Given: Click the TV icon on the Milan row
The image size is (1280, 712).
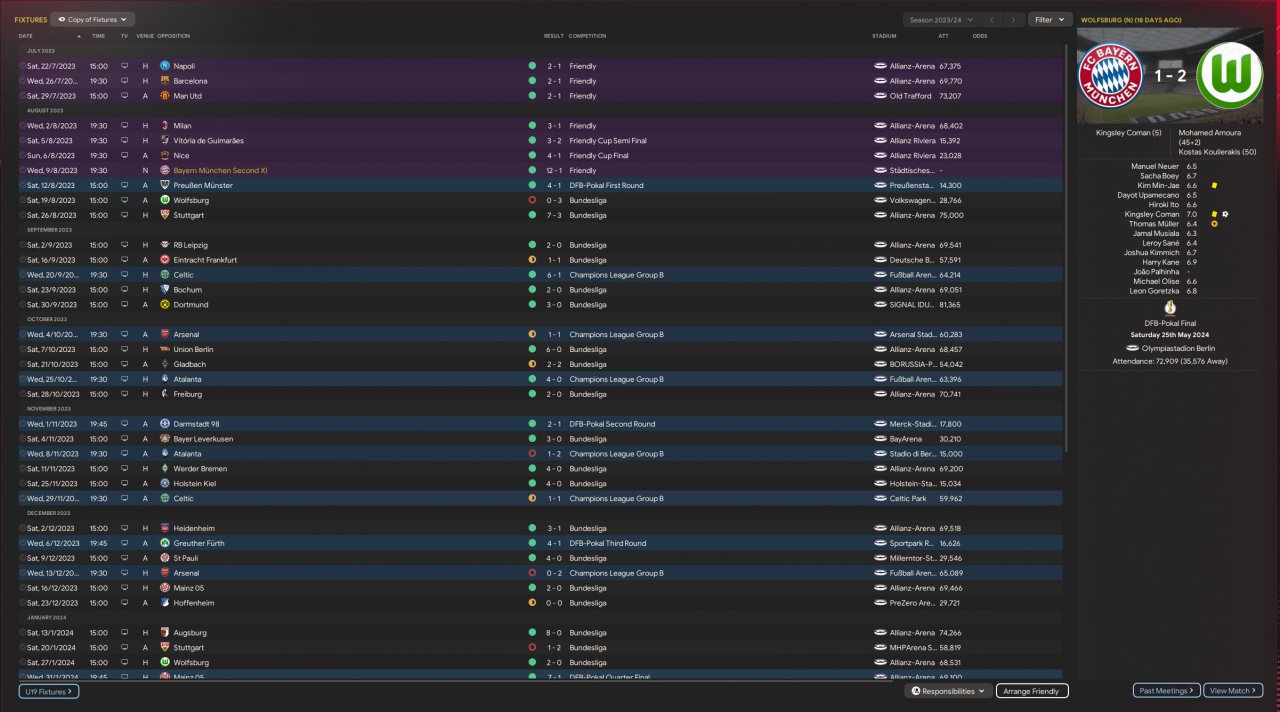Looking at the screenshot, I should [x=125, y=126].
